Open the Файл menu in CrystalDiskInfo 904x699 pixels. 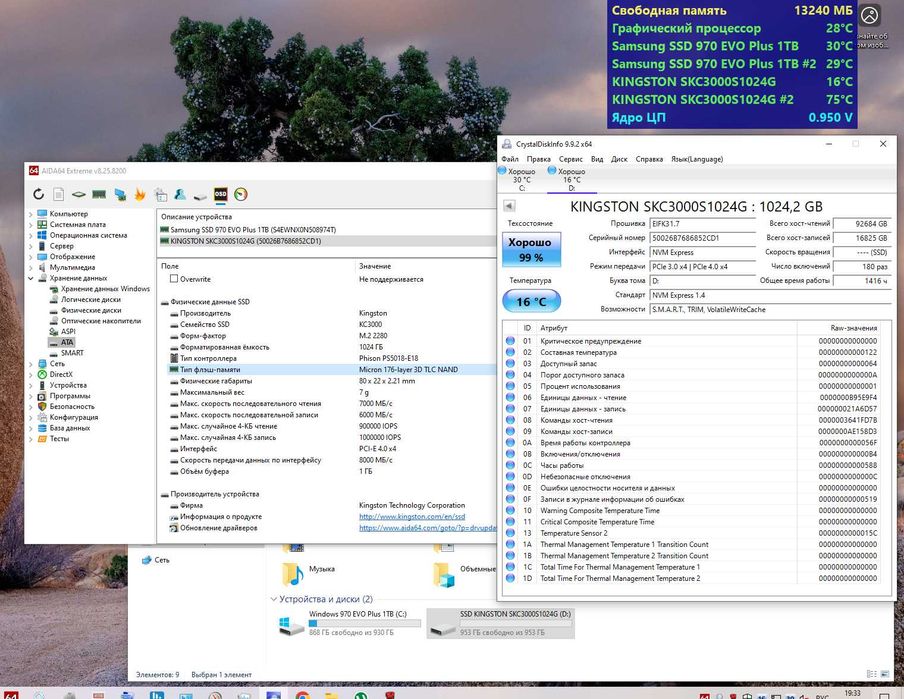pyautogui.click(x=510, y=159)
